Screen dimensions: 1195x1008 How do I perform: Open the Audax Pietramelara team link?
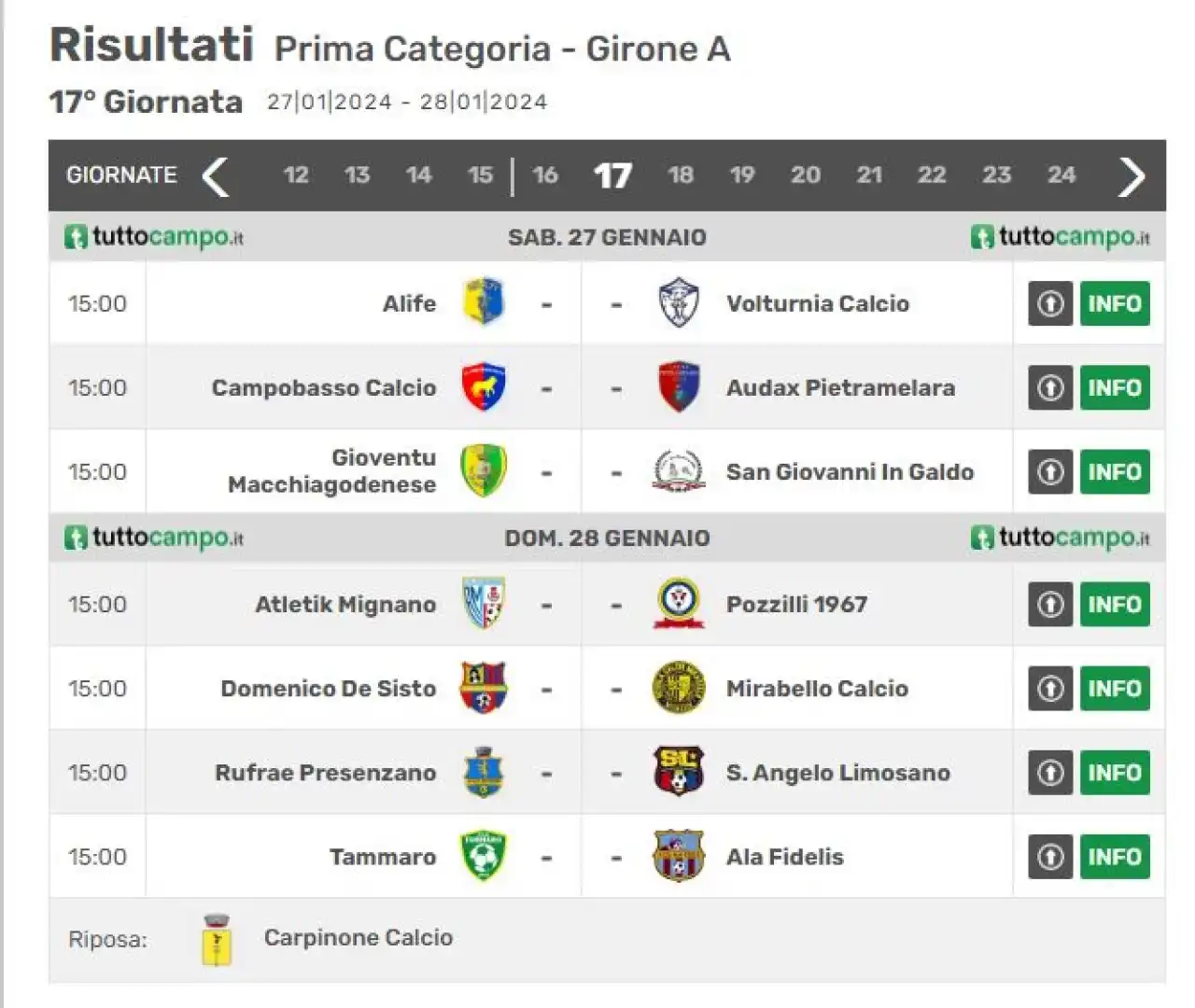(x=840, y=387)
